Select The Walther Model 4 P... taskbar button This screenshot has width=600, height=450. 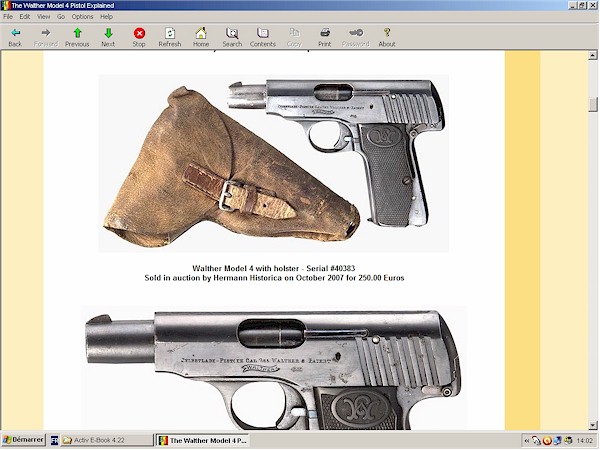tap(203, 440)
